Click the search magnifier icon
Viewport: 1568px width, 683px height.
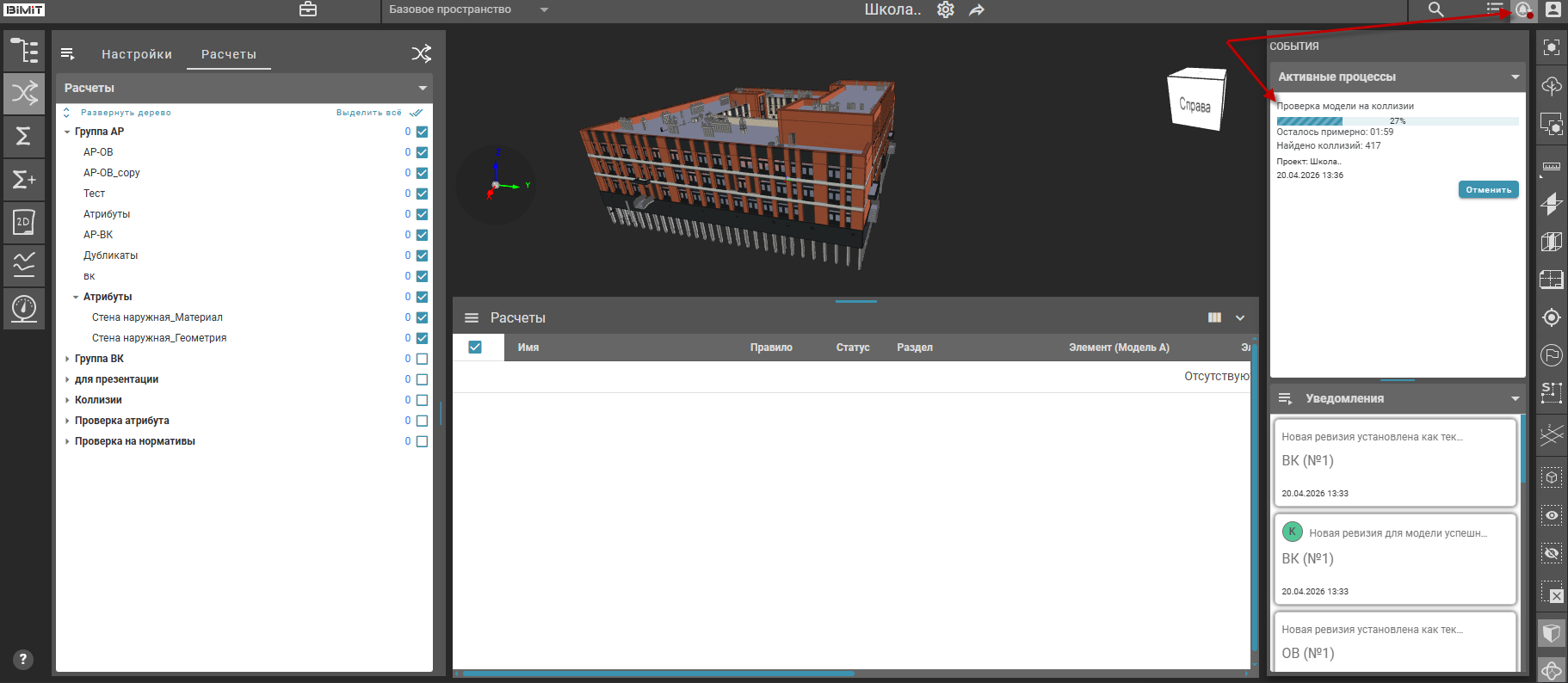[1435, 9]
